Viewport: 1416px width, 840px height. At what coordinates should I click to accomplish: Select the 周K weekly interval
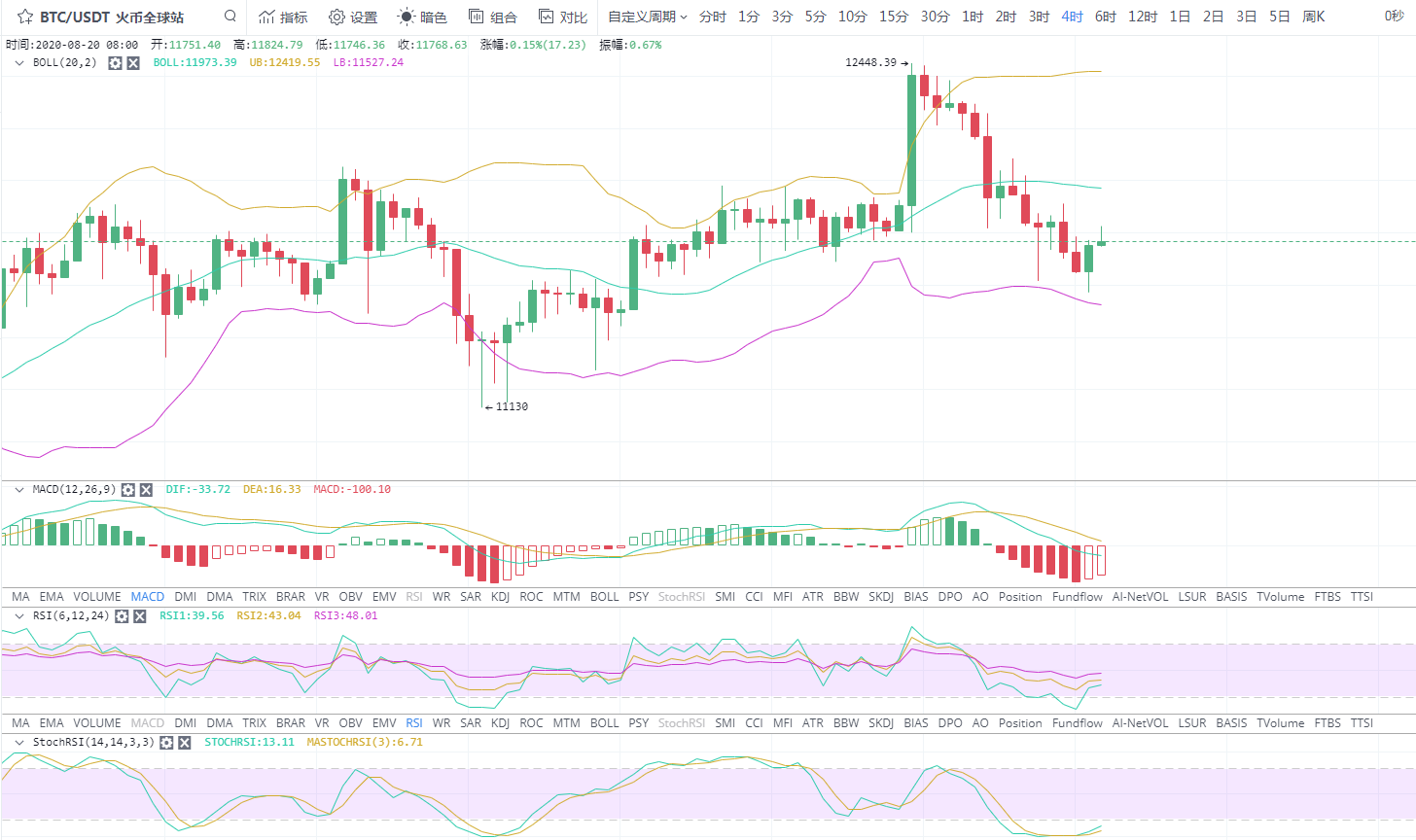pos(1313,17)
